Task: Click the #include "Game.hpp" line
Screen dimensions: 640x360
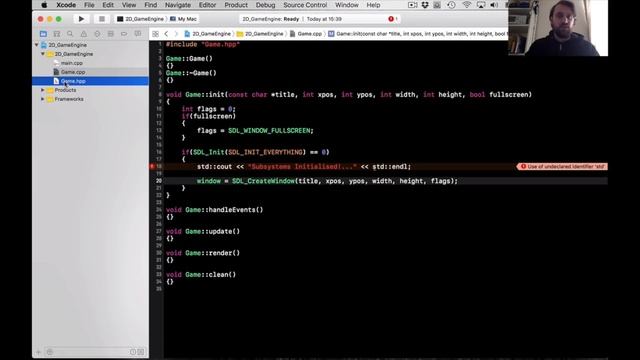Action: click(x=203, y=44)
